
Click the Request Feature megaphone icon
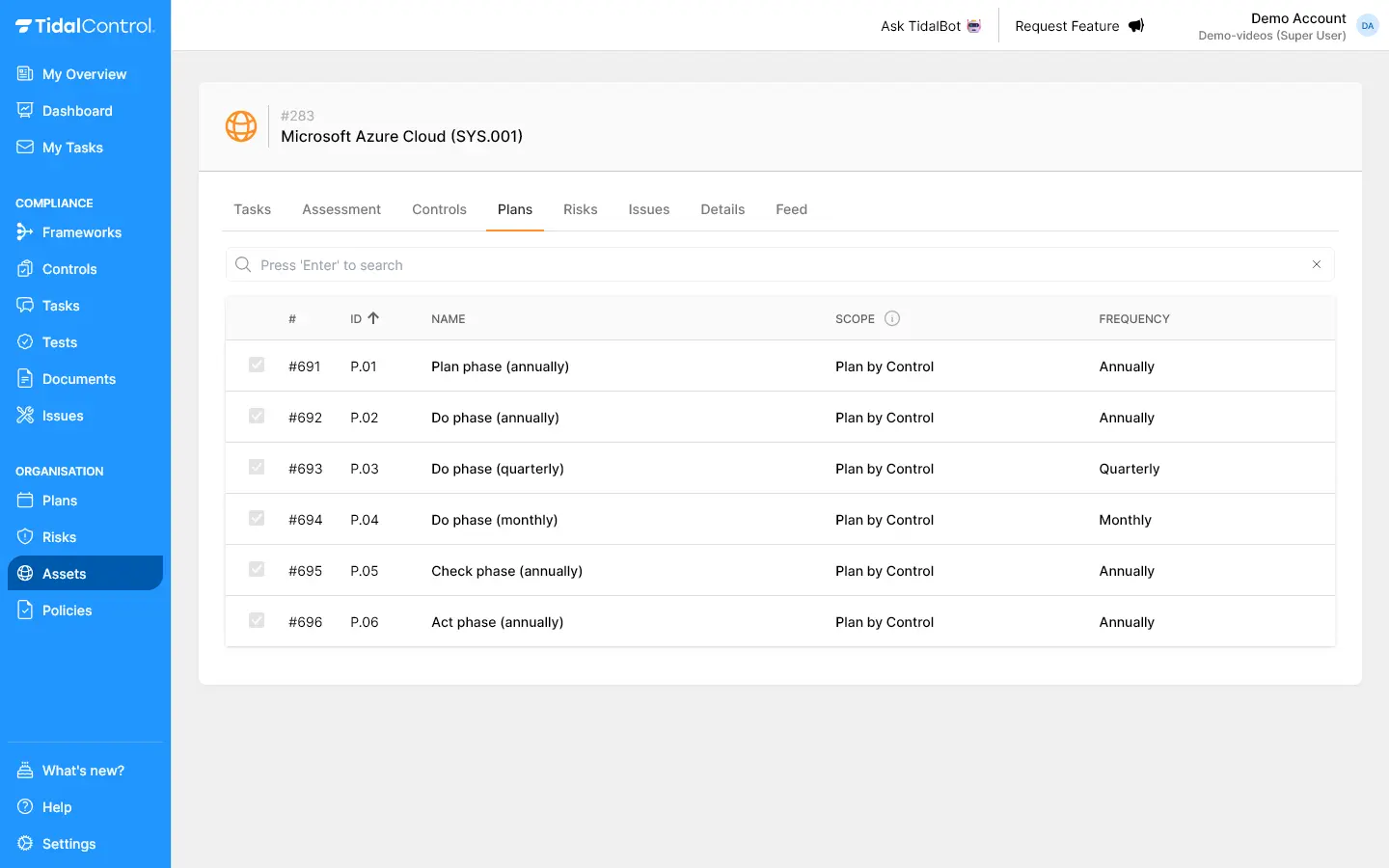click(1136, 26)
